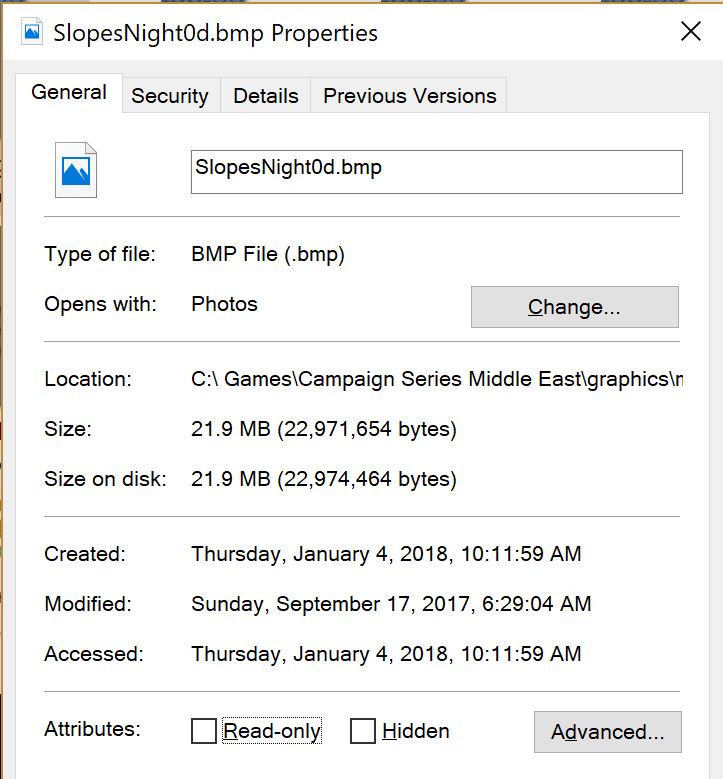Screen dimensions: 723x779
Task: Tick the Hidden attribute checkbox
Action: (363, 731)
